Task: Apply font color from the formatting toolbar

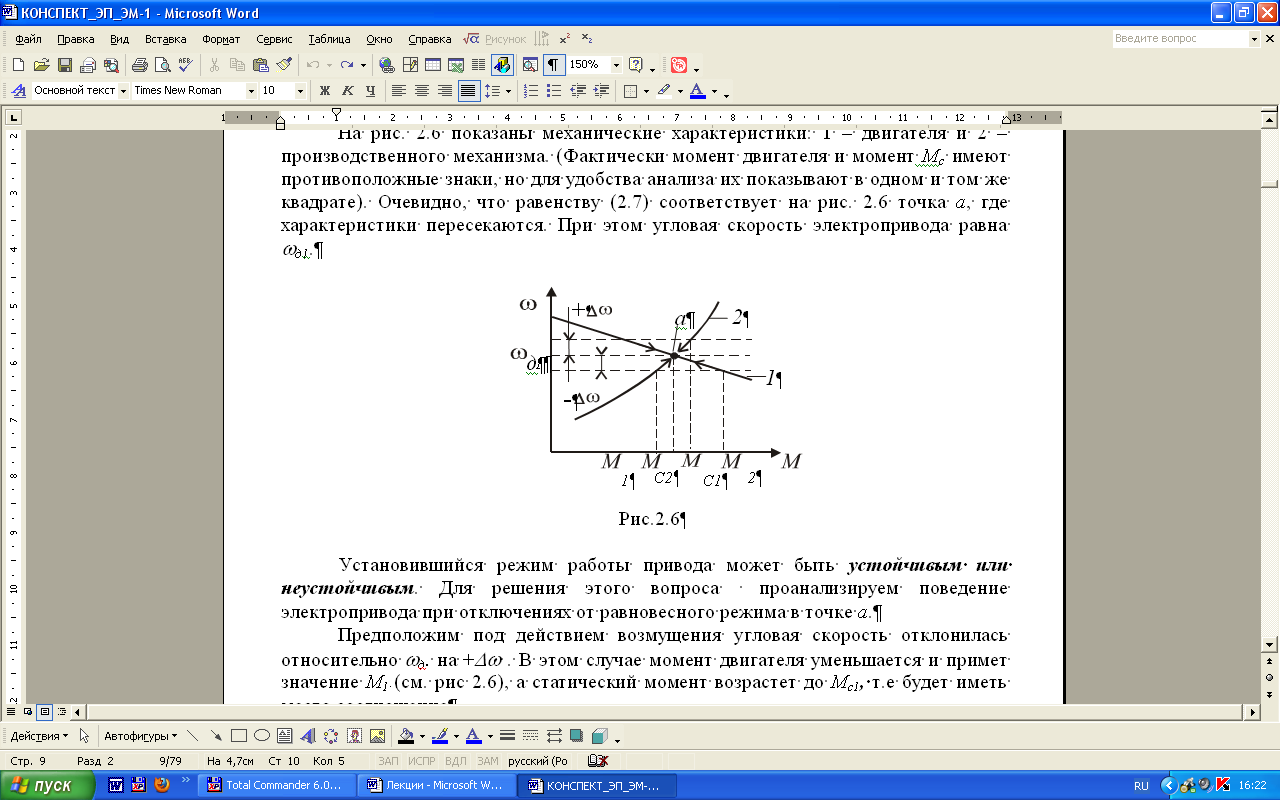Action: click(x=698, y=91)
